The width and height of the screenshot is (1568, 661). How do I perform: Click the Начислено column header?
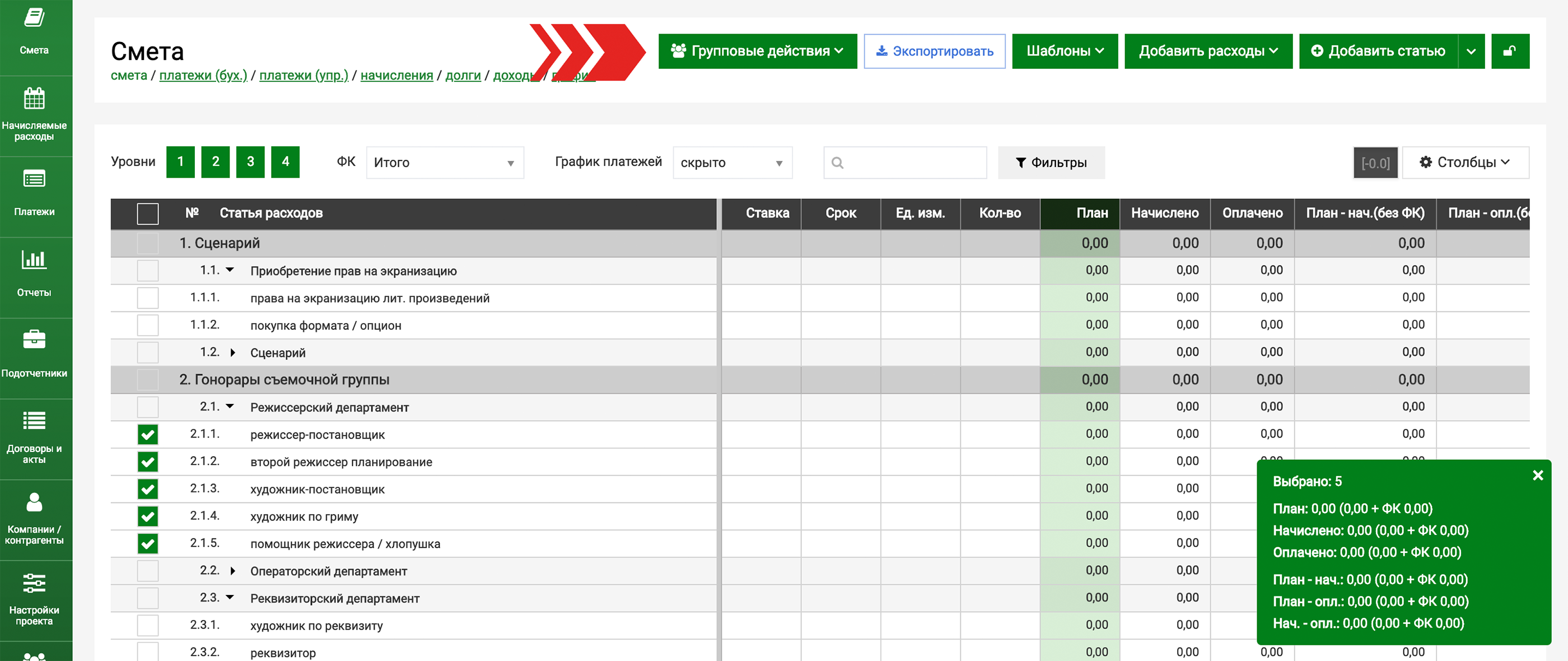(1164, 213)
